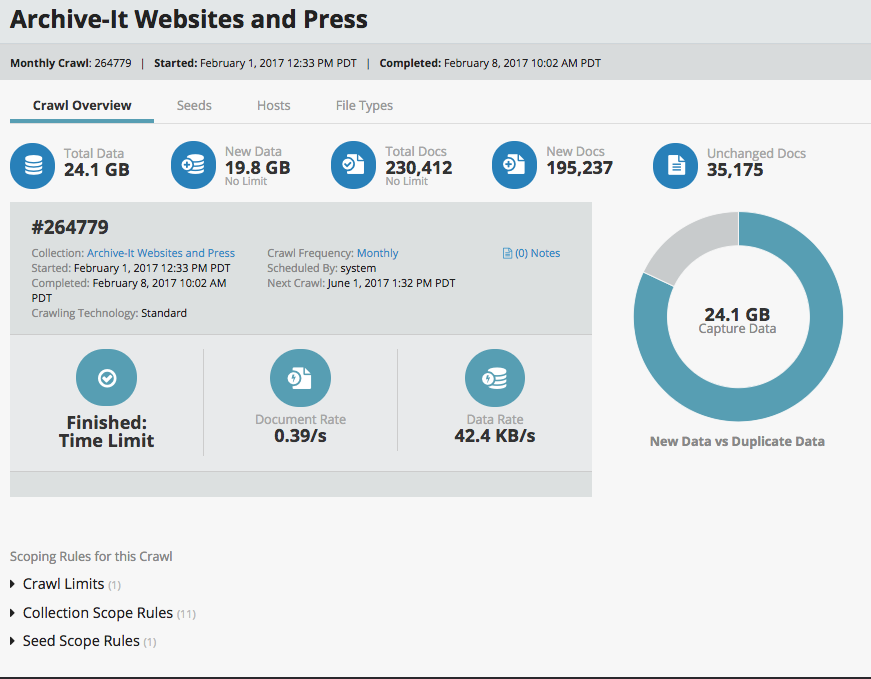The width and height of the screenshot is (871, 679).
Task: Click the Total Data database icon
Action: [x=33, y=166]
